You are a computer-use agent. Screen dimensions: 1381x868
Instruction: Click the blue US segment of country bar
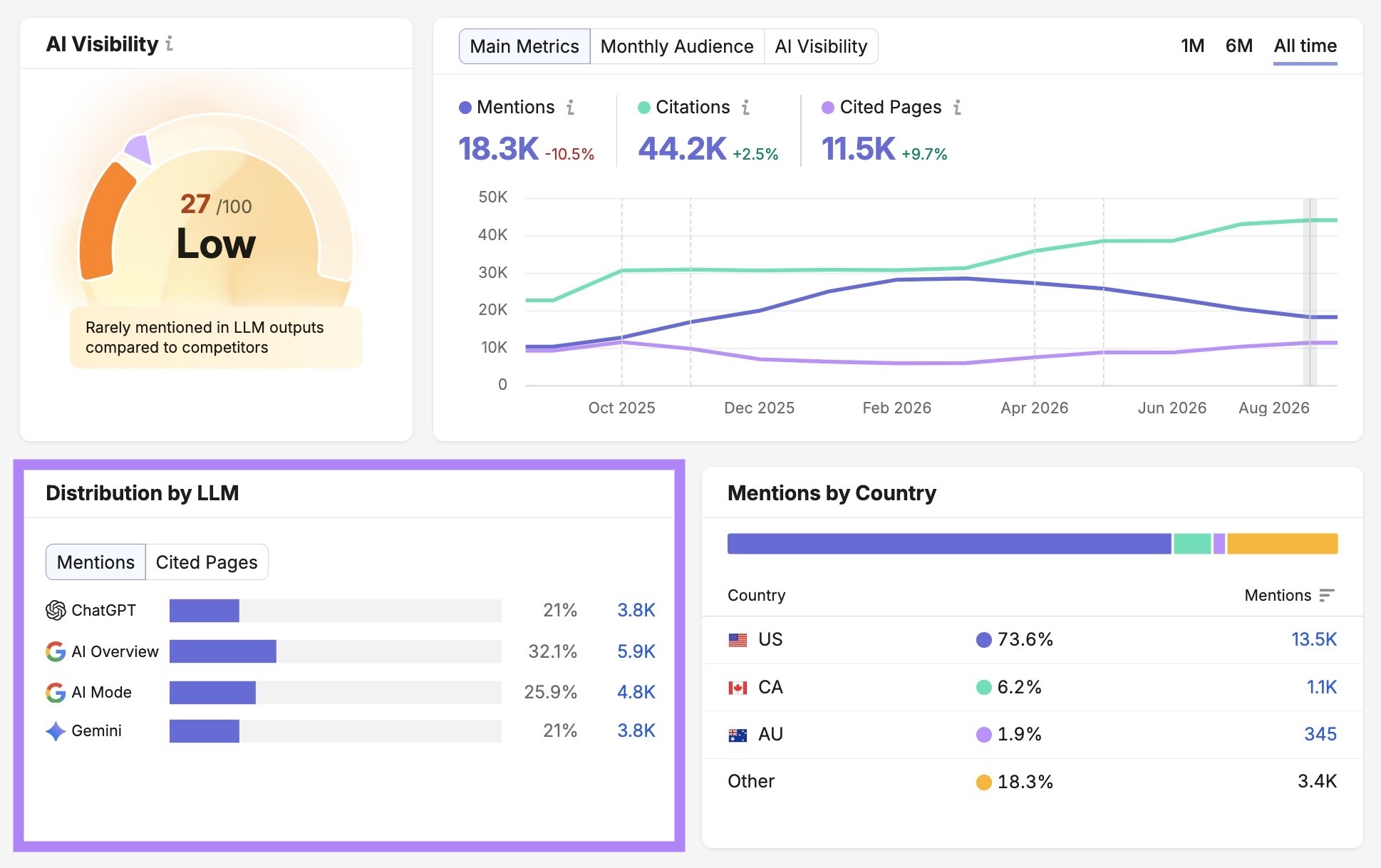[x=949, y=544]
